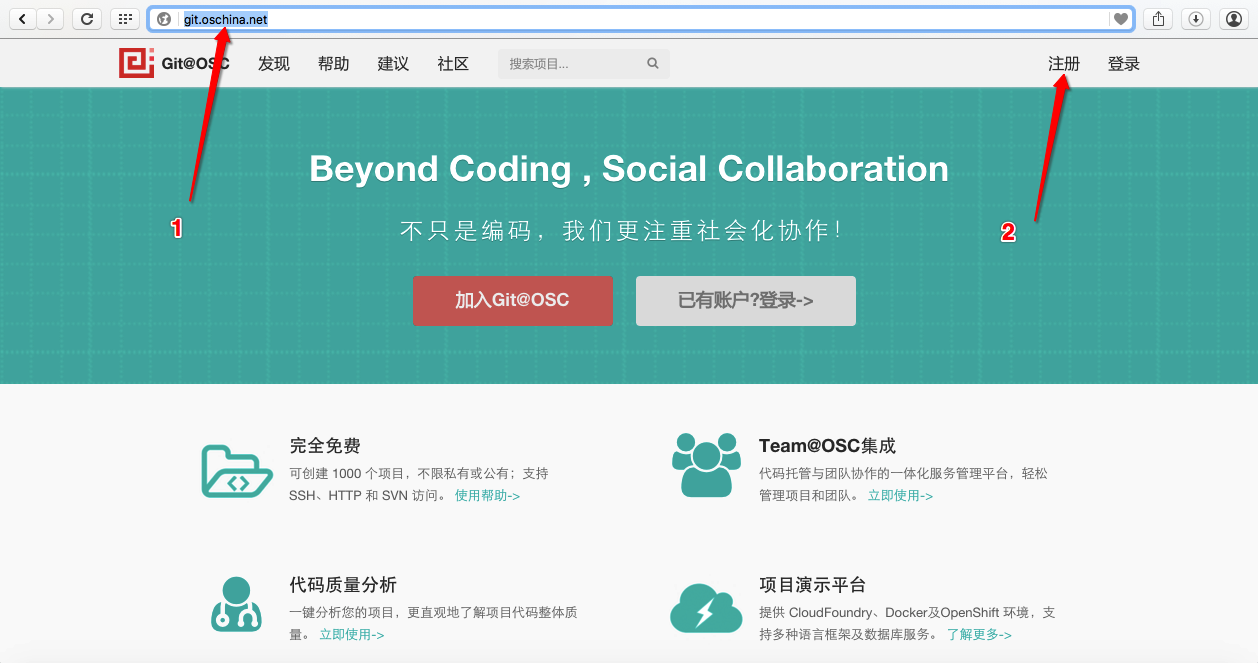The height and width of the screenshot is (663, 1258).
Task: Click the 完全免费 heading
Action: [x=325, y=446]
